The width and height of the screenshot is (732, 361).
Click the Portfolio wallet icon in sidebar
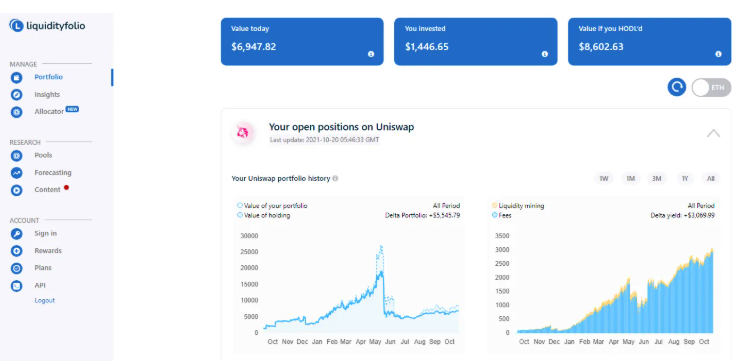(x=16, y=78)
